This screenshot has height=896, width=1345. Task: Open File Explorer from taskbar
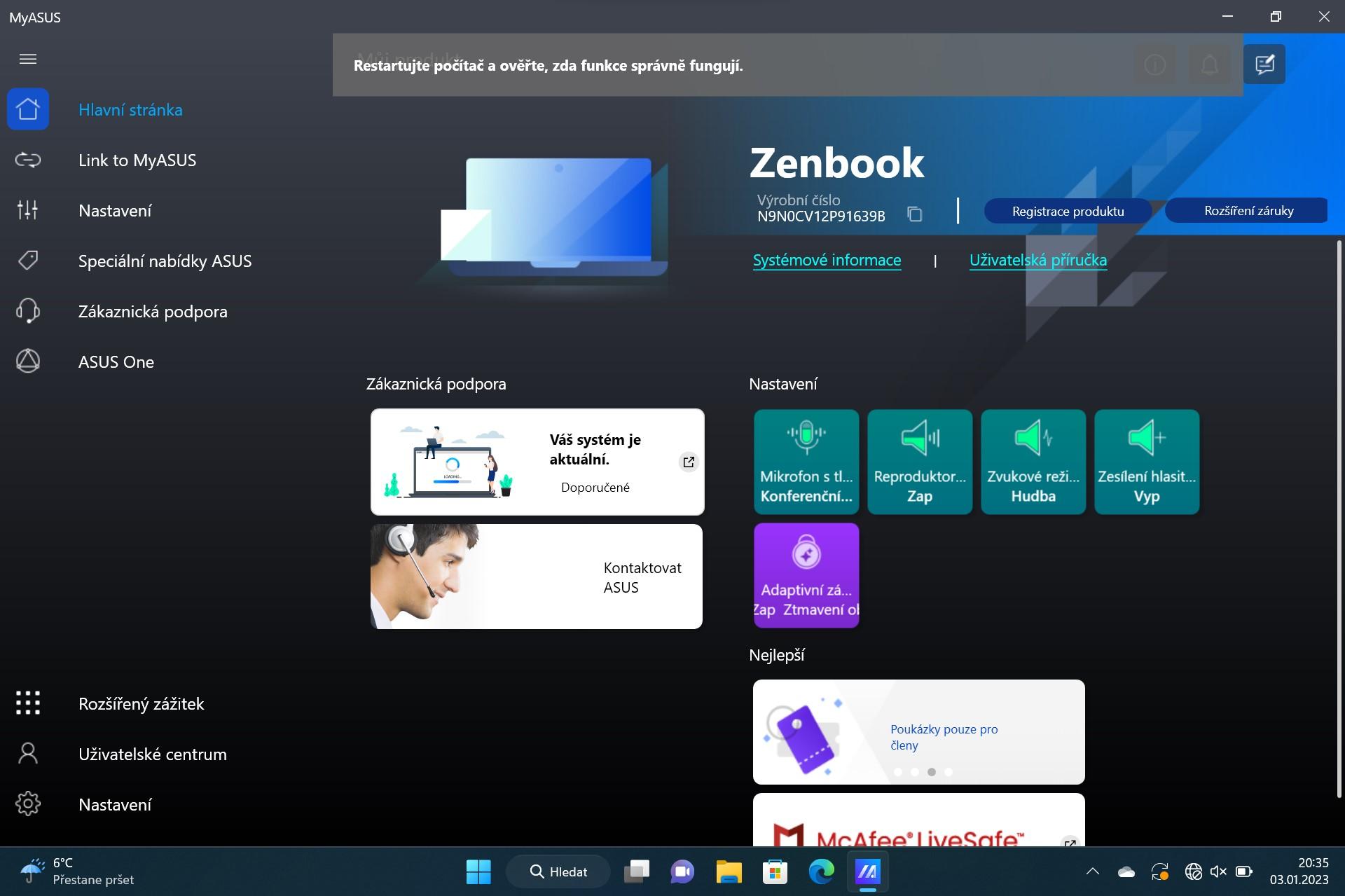point(729,871)
